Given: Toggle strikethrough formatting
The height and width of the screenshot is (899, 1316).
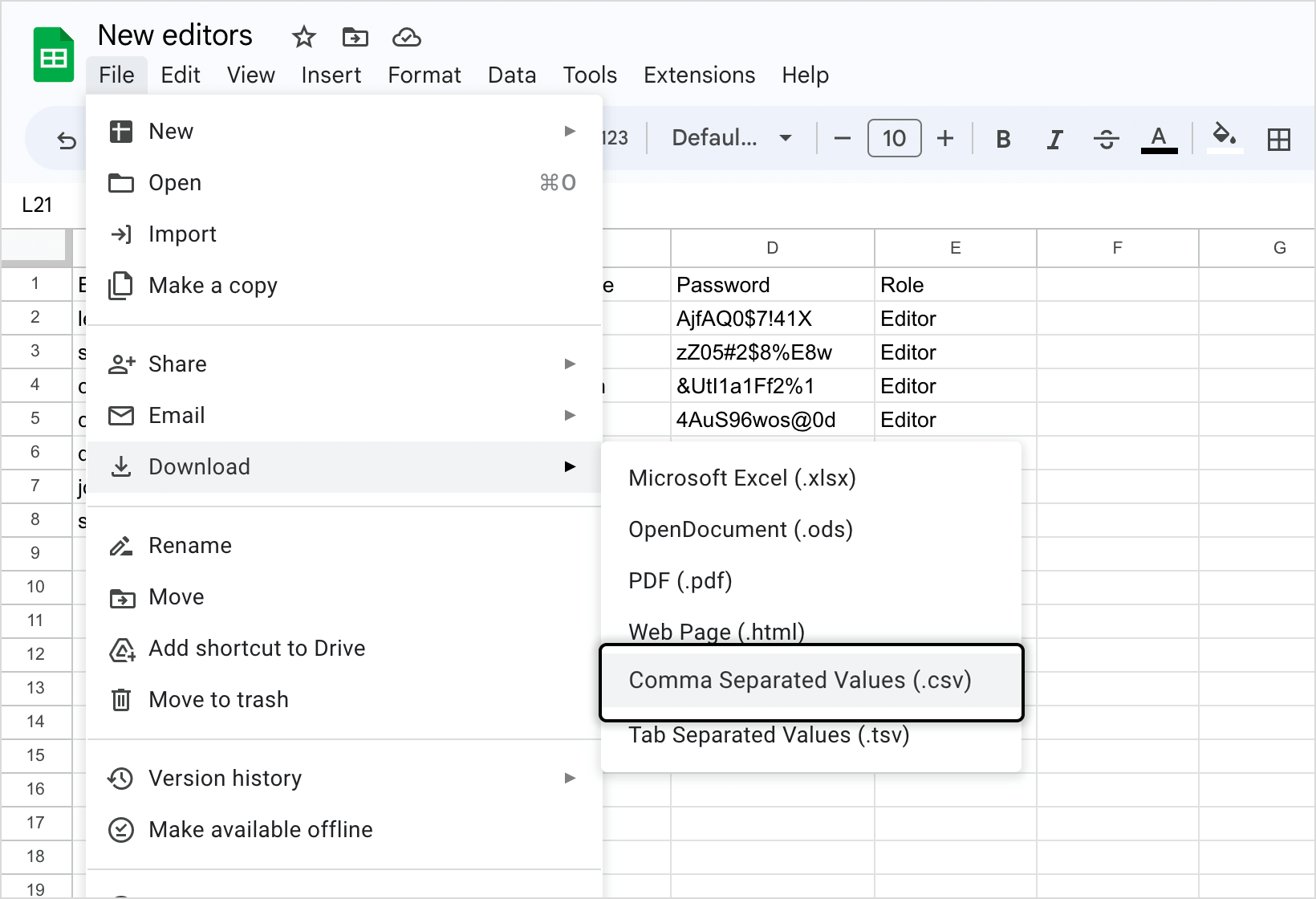Looking at the screenshot, I should pyautogui.click(x=1106, y=140).
